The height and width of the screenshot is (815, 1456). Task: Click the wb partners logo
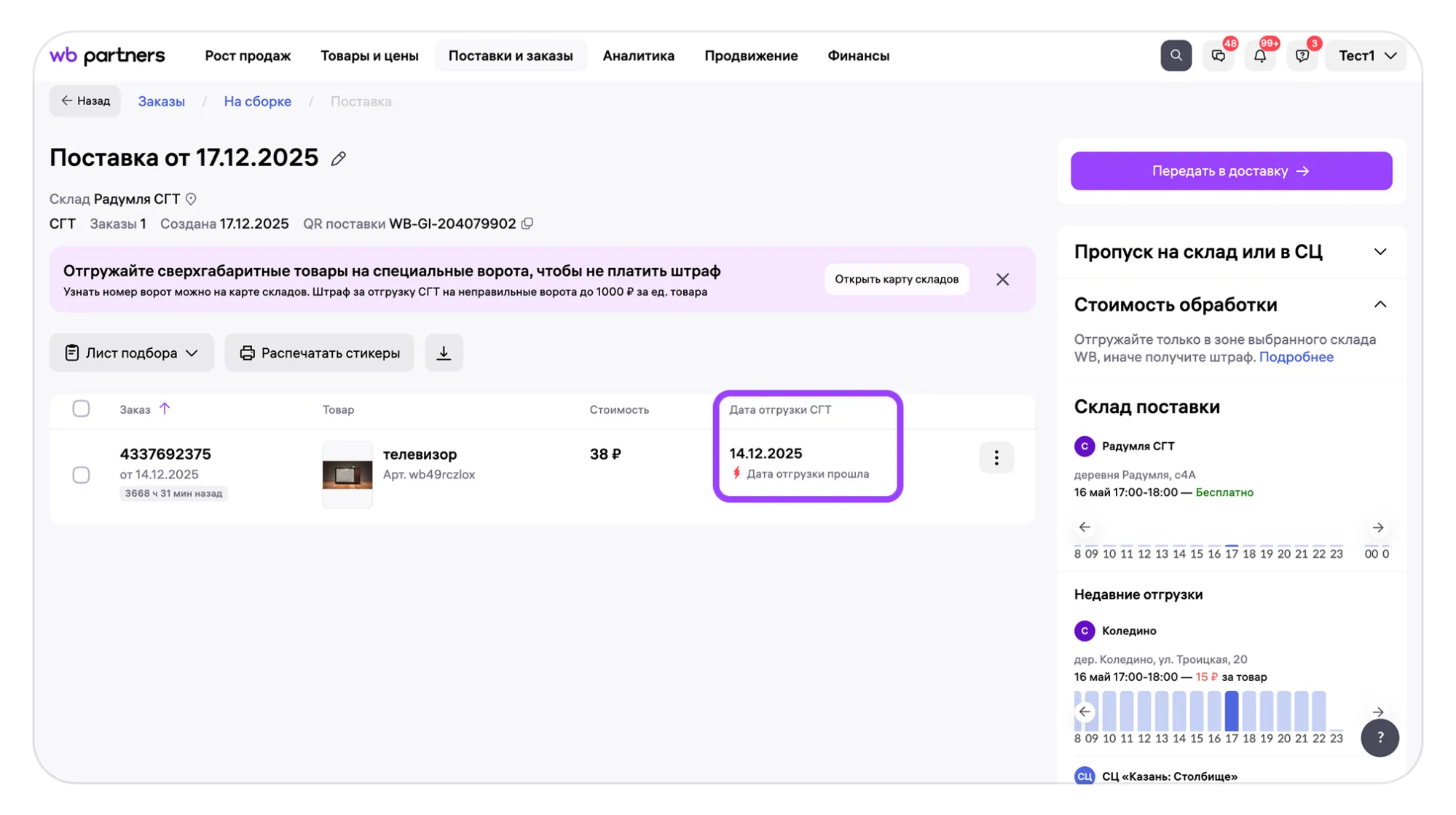point(107,55)
